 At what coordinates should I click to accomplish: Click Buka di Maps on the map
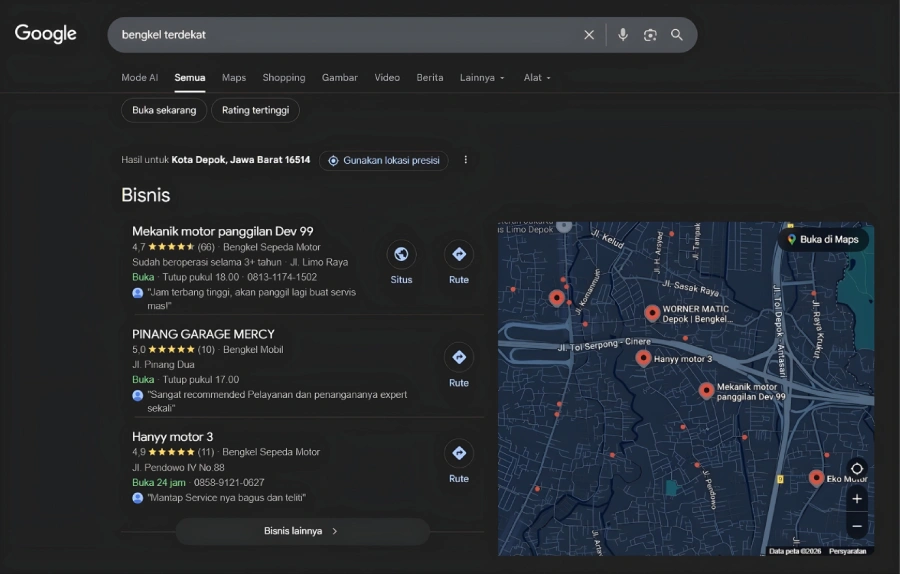click(823, 239)
